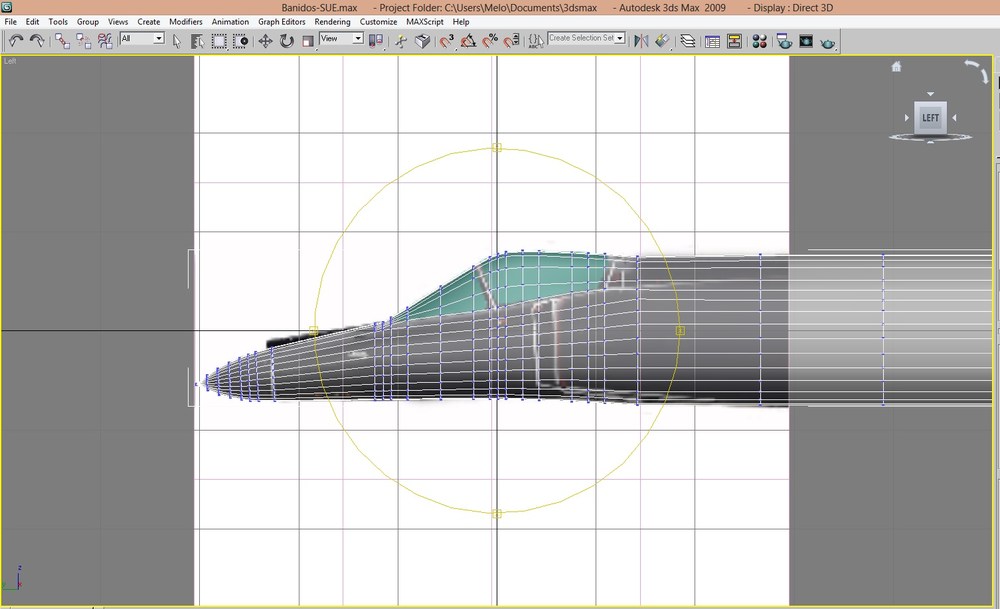This screenshot has width=1000, height=609.
Task: Open the Render Setup teapot dialog
Action: coord(784,41)
